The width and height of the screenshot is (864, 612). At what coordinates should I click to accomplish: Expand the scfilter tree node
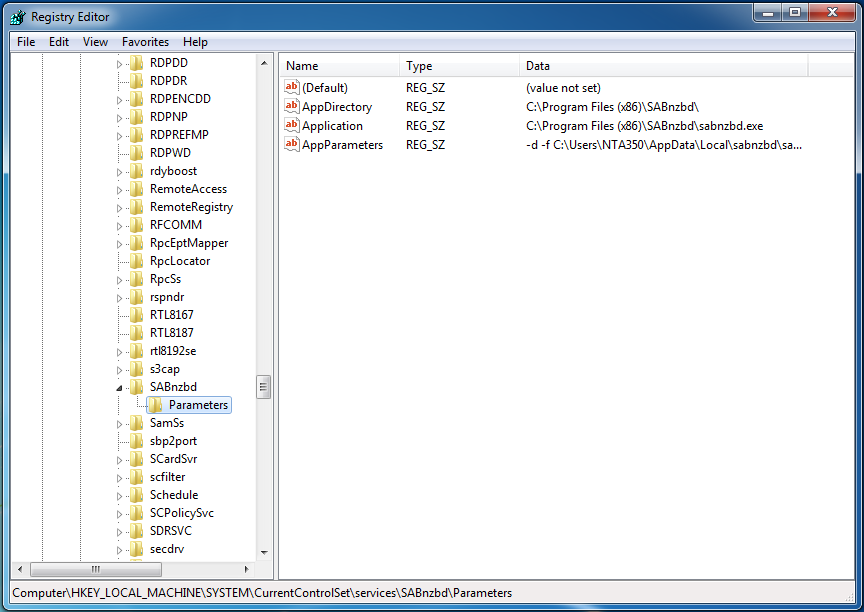[119, 478]
